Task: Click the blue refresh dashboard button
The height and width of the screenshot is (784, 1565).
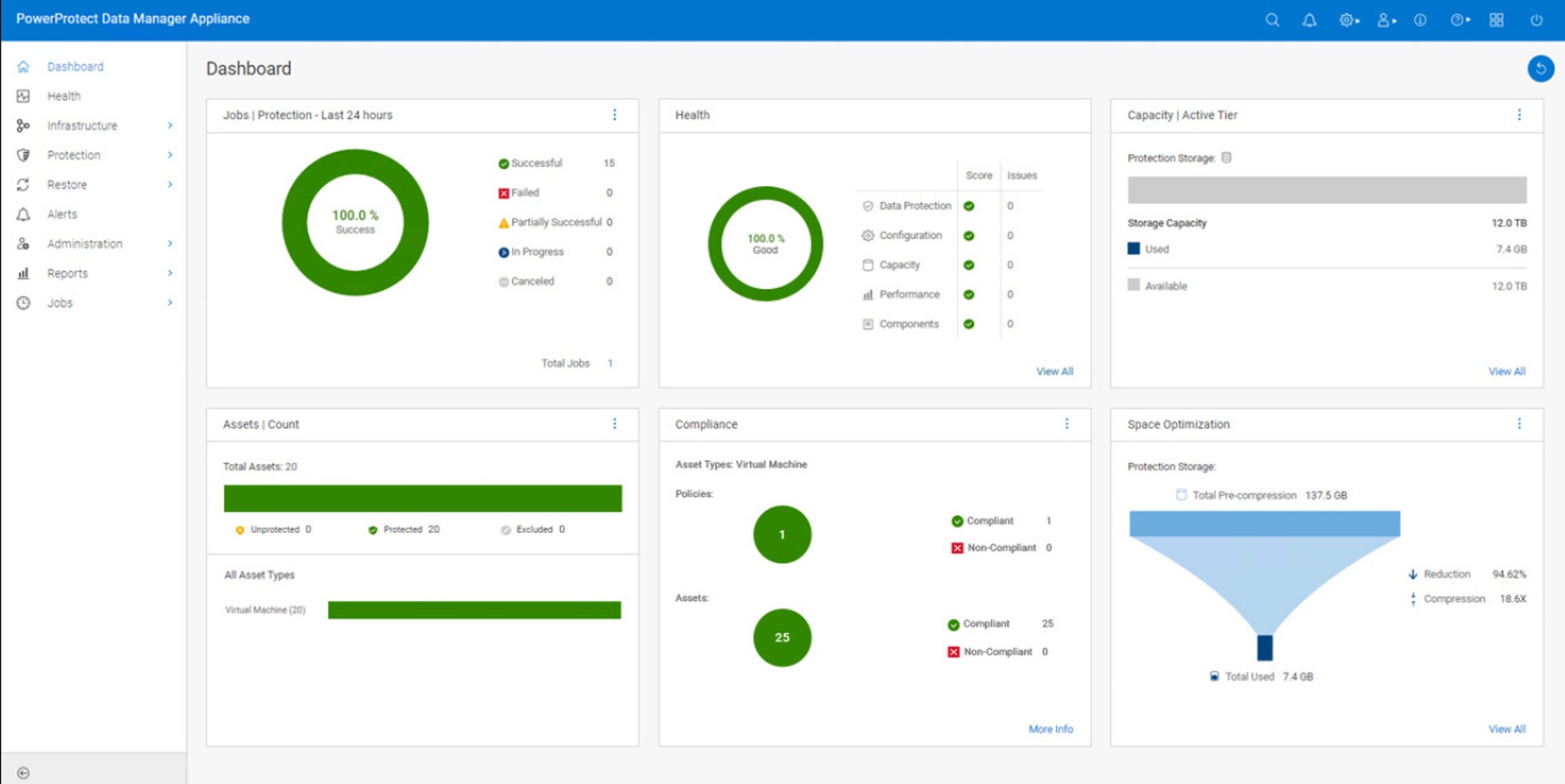Action: 1540,68
